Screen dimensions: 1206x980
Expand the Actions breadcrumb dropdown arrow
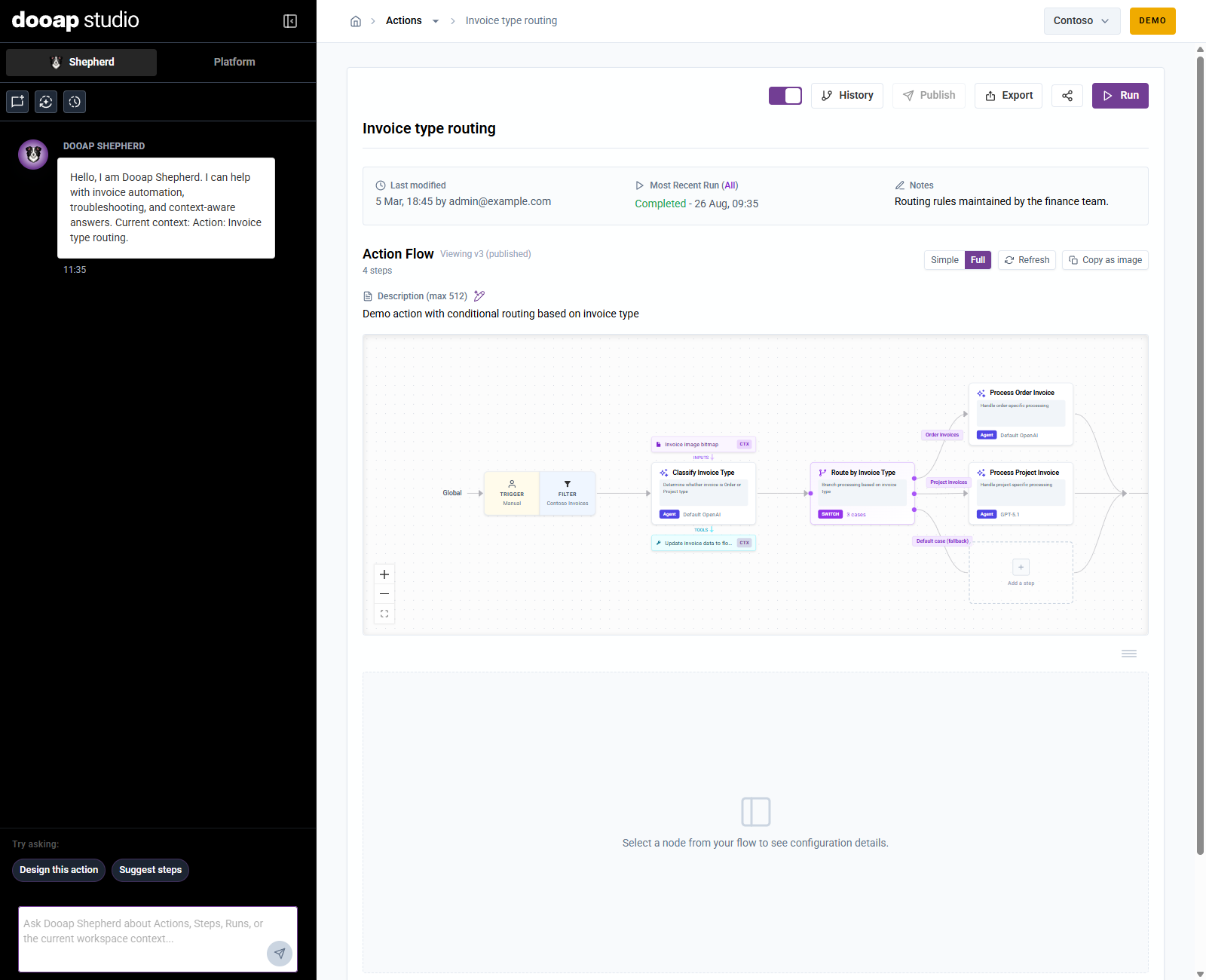pos(436,21)
